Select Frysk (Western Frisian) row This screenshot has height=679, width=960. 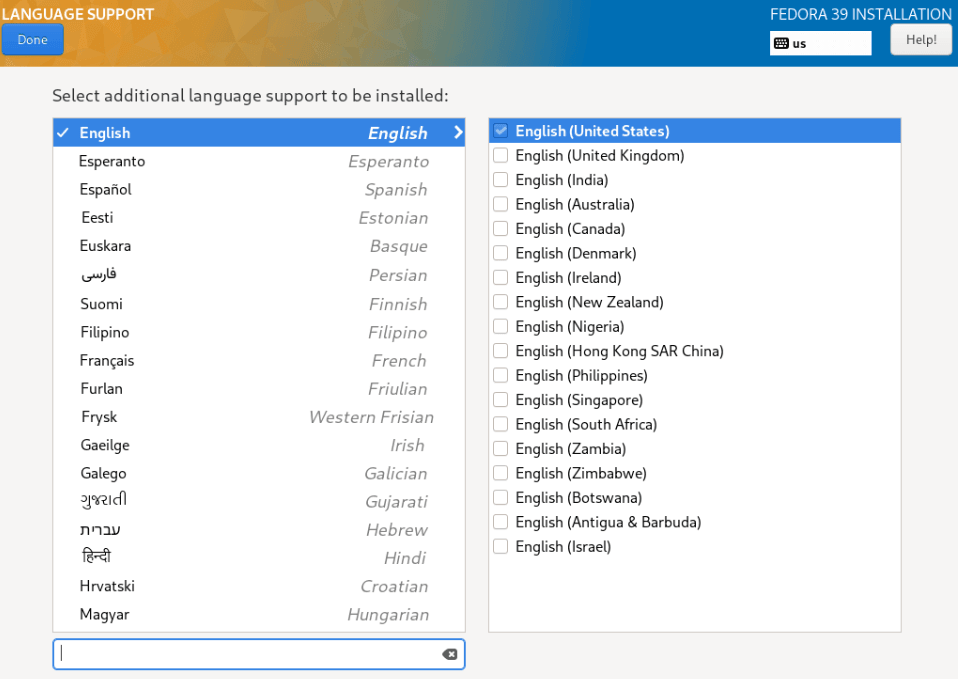[258, 416]
